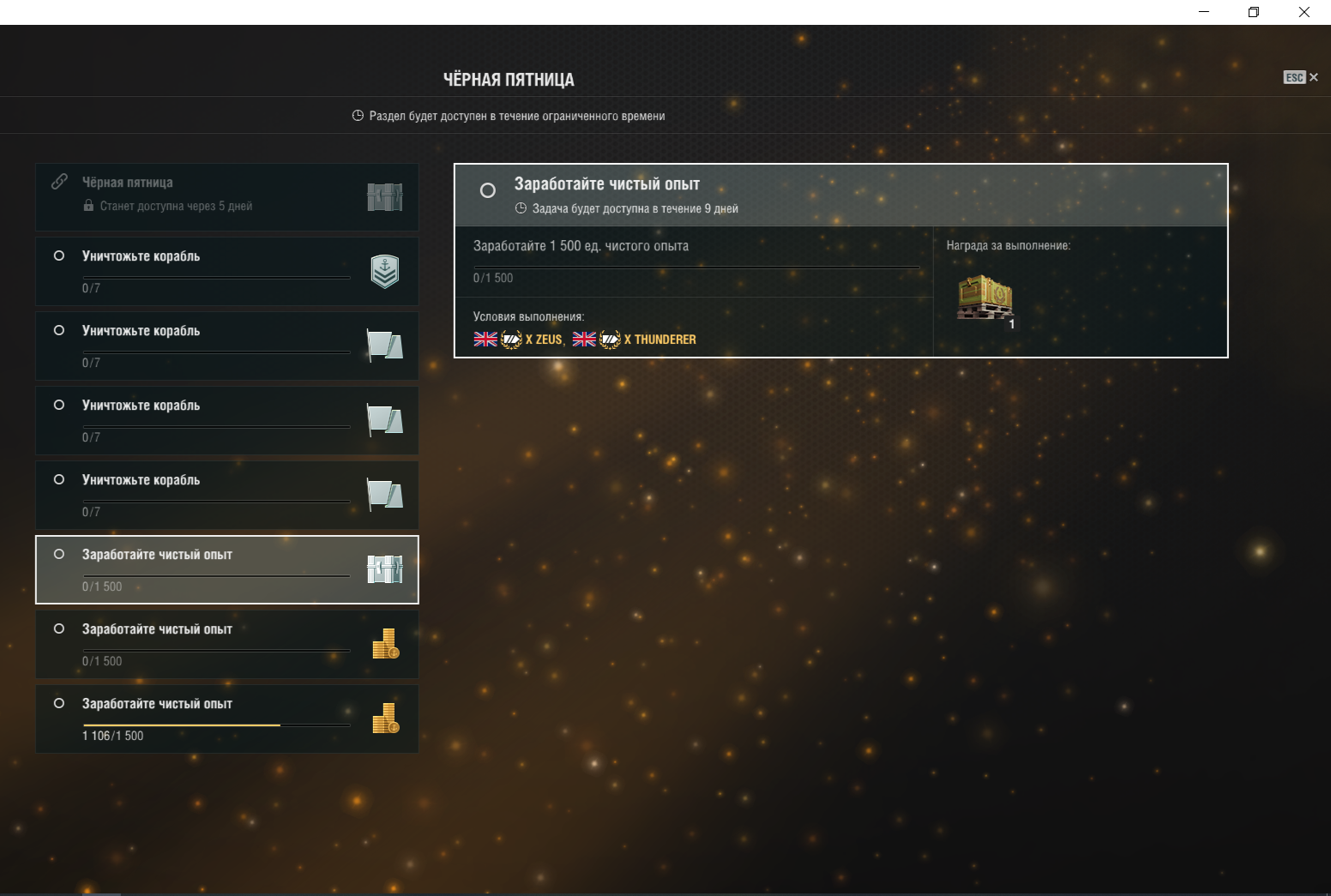Viewport: 1331px width, 896px height.
Task: Click the anchor emblem badge reward icon
Action: coord(385,271)
